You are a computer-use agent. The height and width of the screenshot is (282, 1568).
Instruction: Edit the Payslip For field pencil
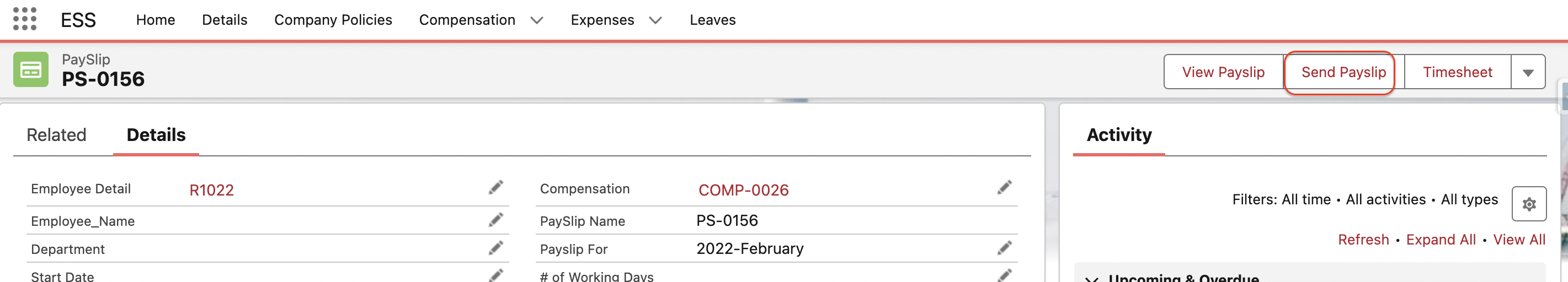coord(1004,248)
